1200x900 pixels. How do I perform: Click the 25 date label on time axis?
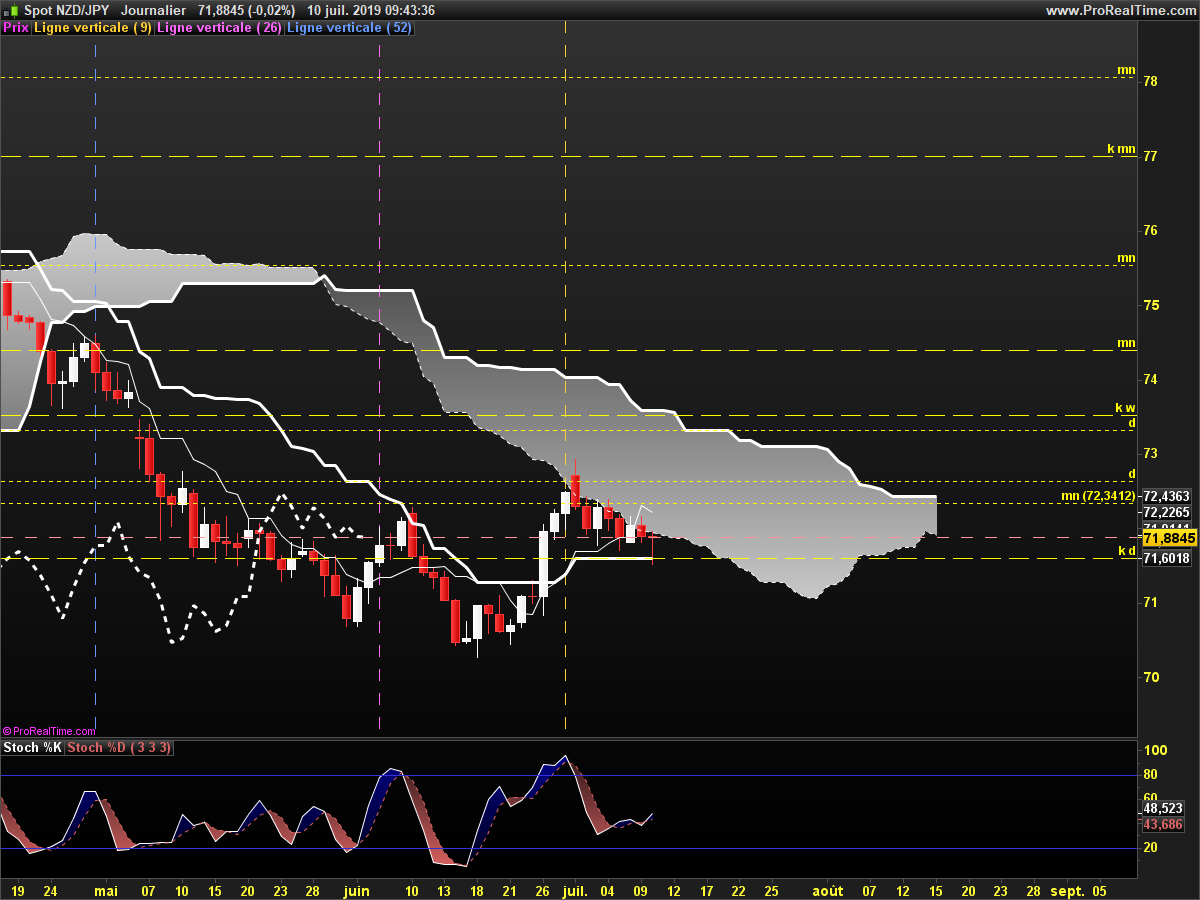pyautogui.click(x=771, y=890)
